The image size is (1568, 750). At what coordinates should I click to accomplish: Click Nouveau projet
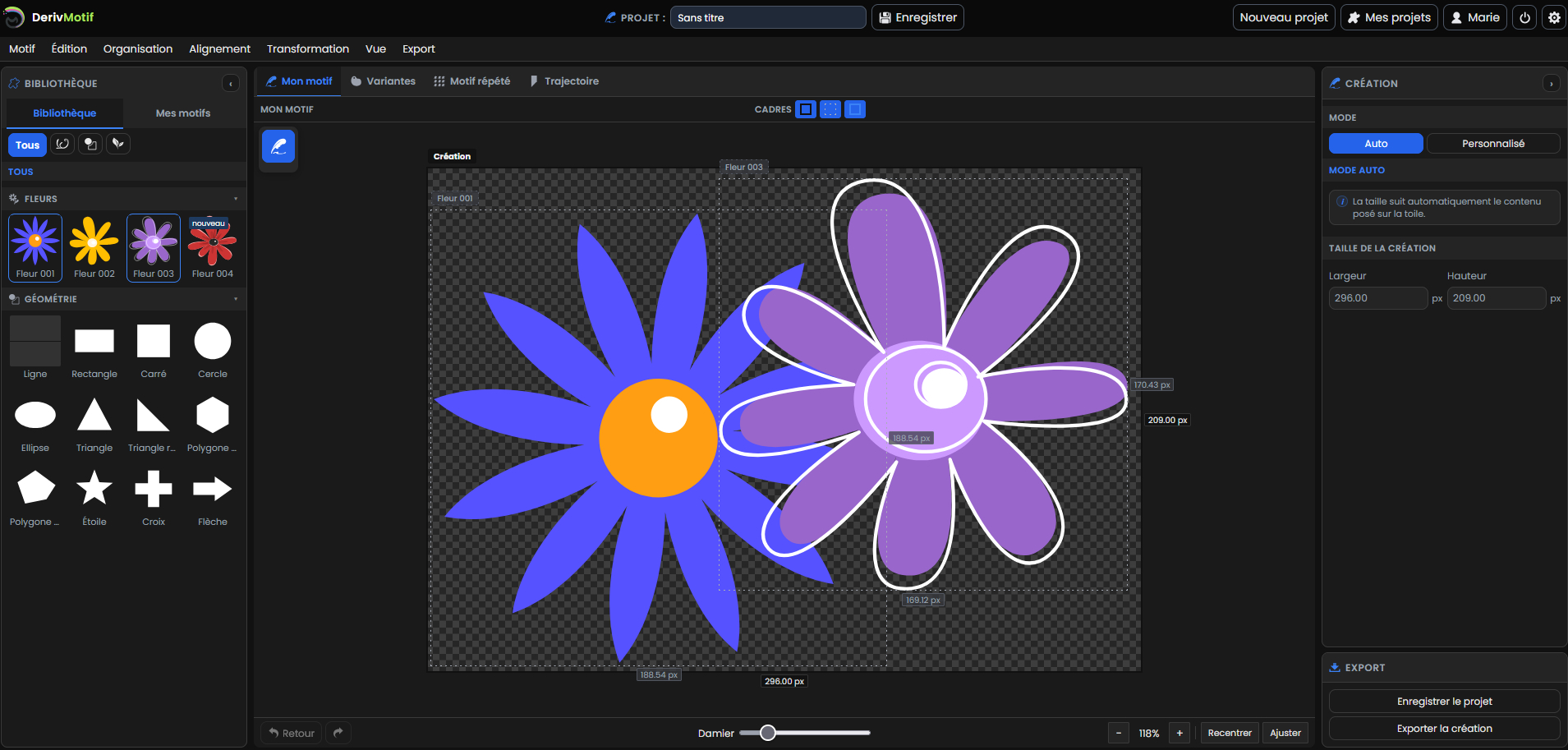[1284, 17]
